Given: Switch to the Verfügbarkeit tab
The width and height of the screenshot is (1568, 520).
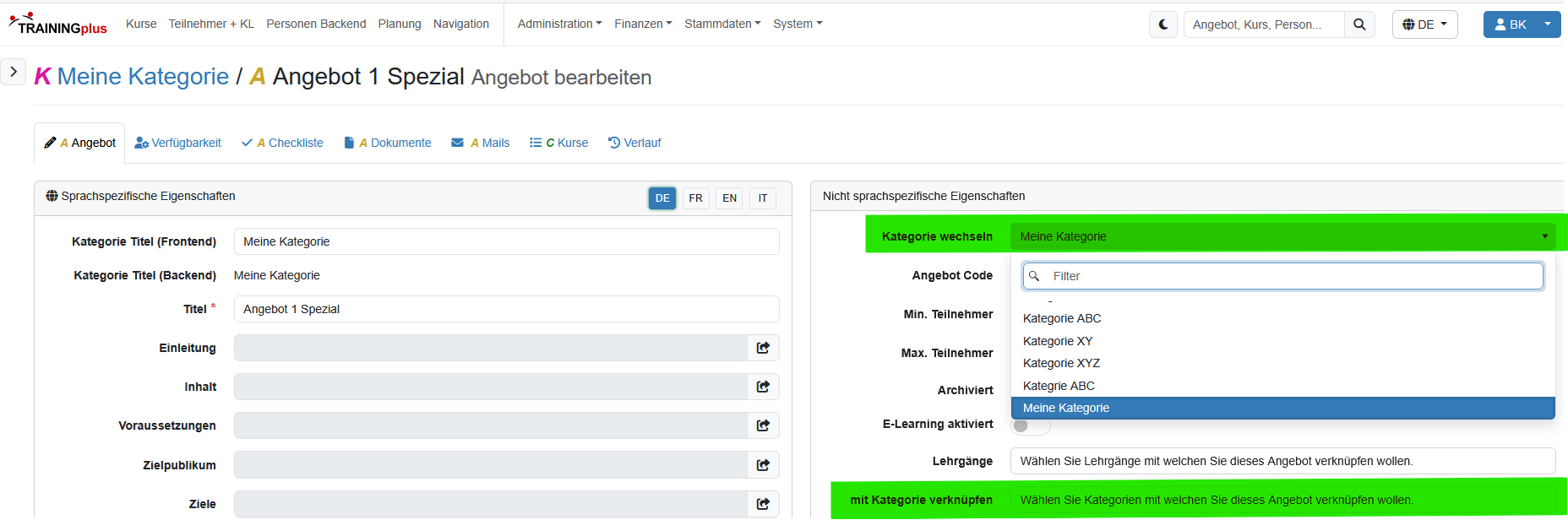Looking at the screenshot, I should (178, 143).
